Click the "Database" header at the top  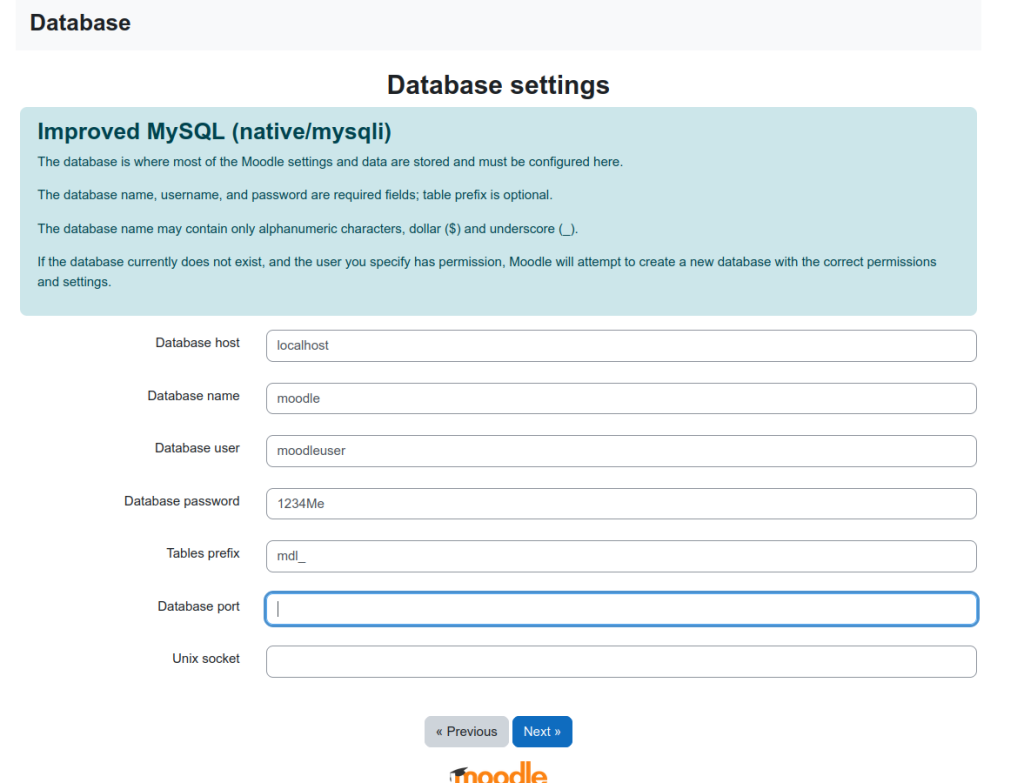pyautogui.click(x=80, y=22)
